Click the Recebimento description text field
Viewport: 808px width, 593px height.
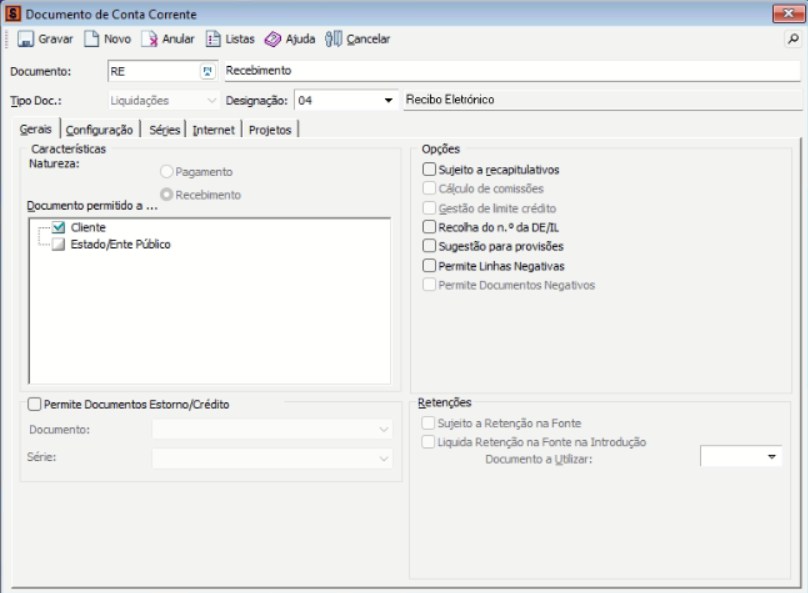tap(510, 72)
